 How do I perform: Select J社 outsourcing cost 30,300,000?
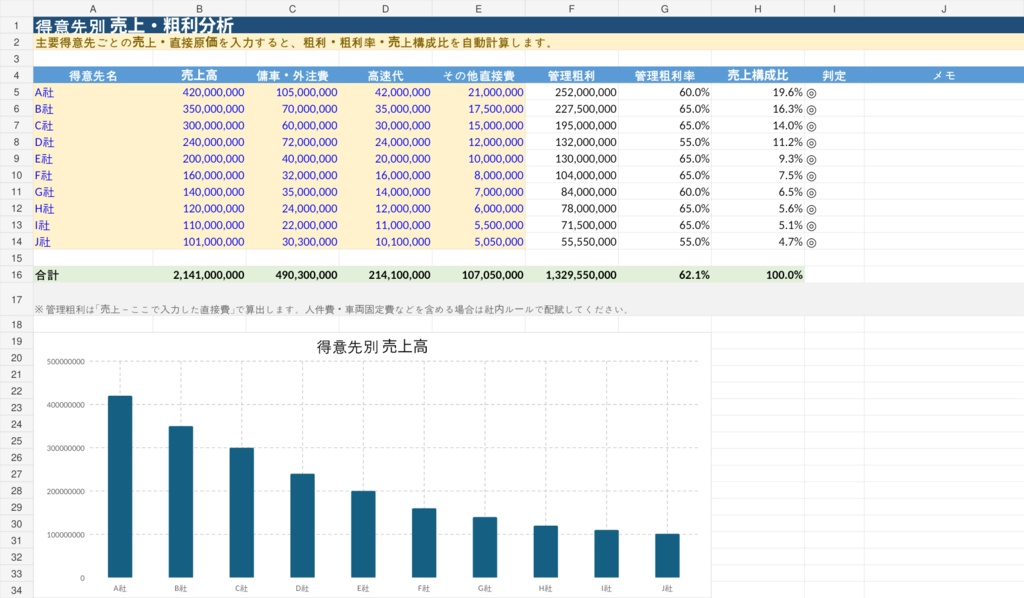(293, 242)
